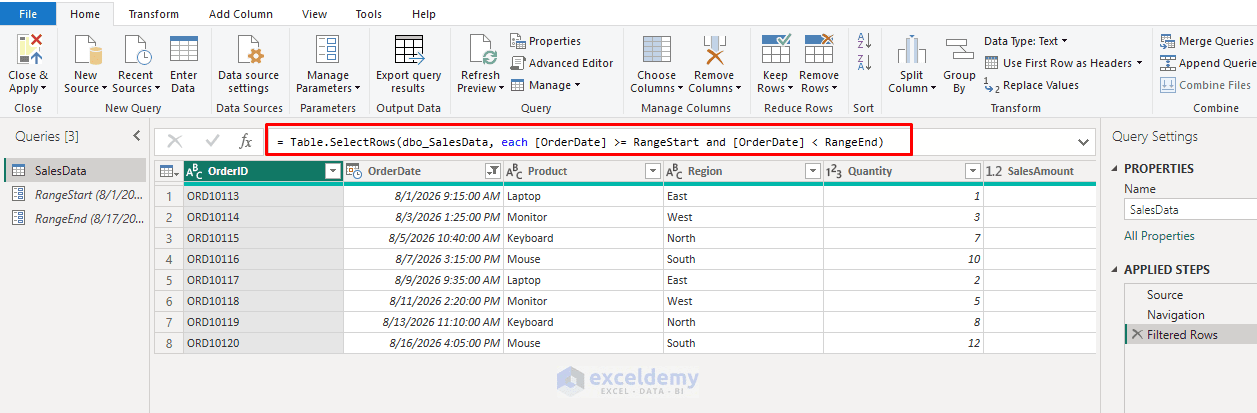1257x413 pixels.
Task: Open query Properties
Action: [546, 41]
